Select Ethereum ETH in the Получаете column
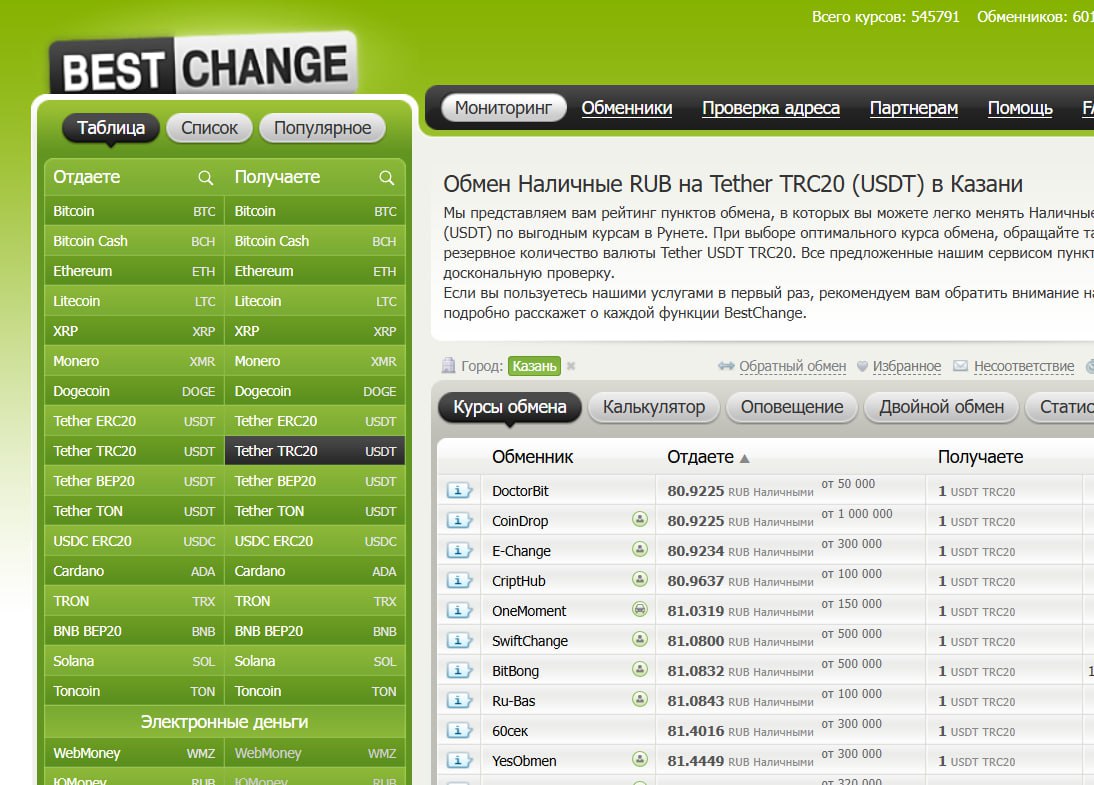This screenshot has height=785, width=1094. 315,271
